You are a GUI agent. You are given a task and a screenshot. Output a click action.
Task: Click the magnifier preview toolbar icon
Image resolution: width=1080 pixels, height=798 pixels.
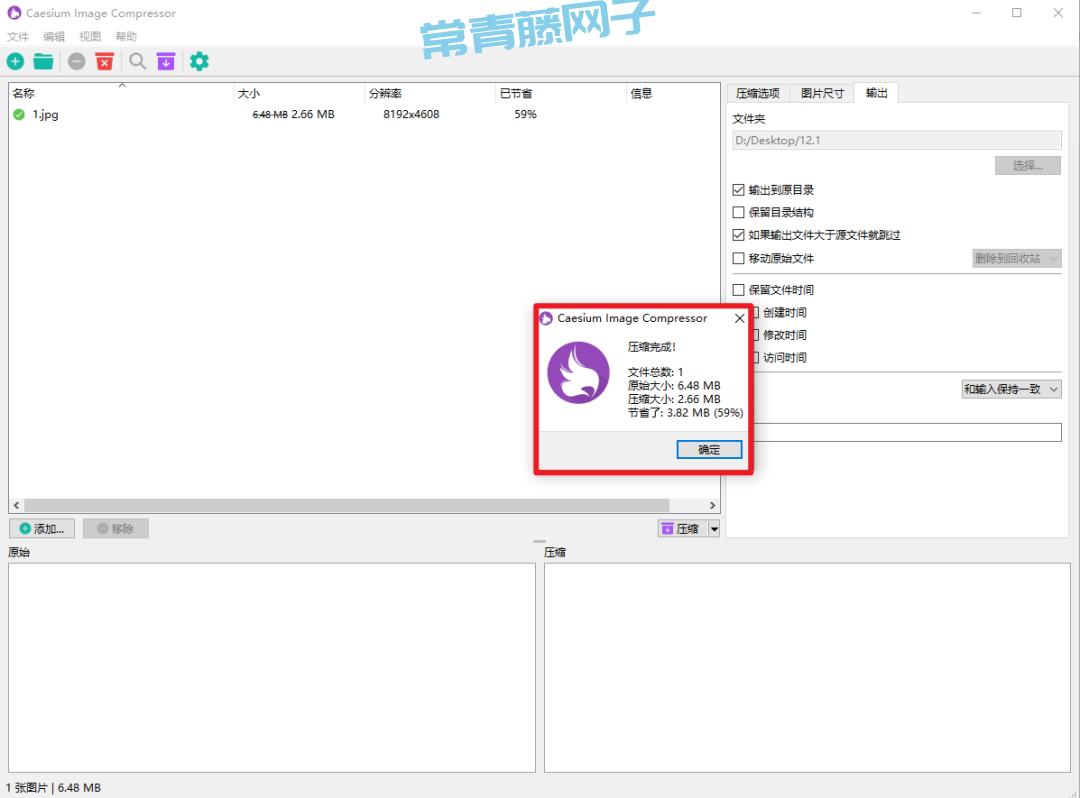pyautogui.click(x=138, y=62)
